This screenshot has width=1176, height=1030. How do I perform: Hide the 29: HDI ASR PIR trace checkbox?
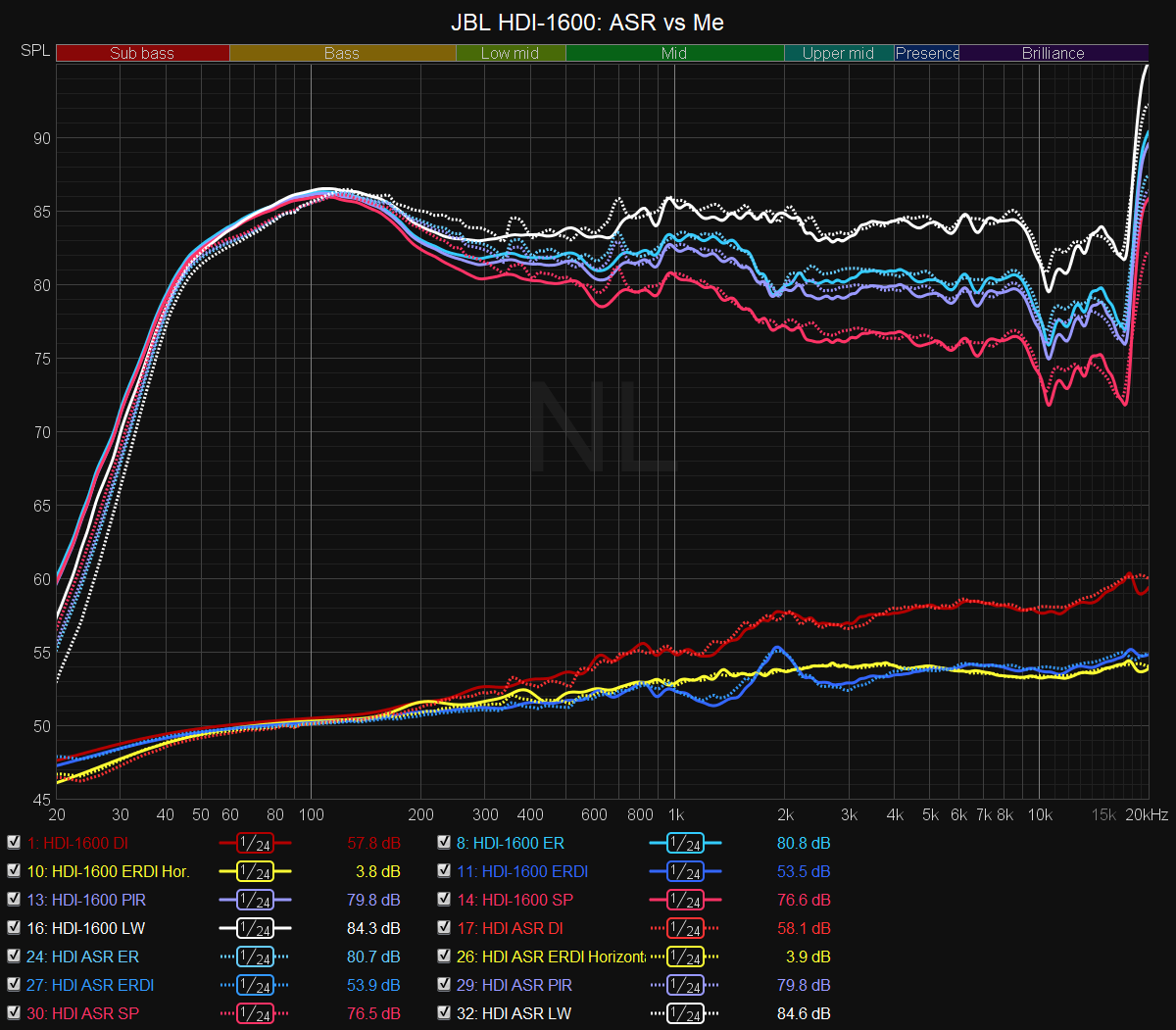(x=444, y=985)
